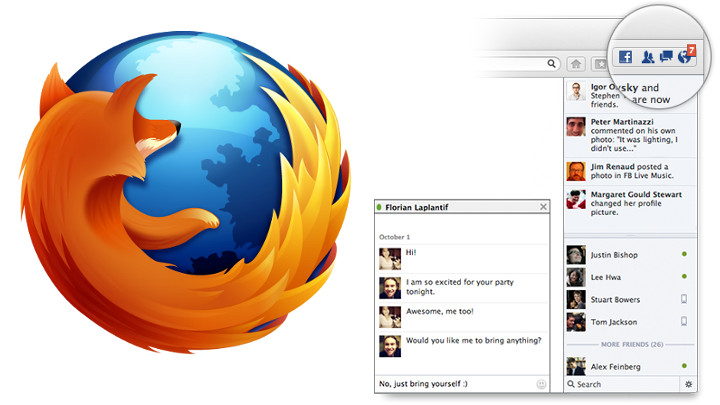Click Jim Renaud's avatar in ticker
Image resolution: width=720 pixels, height=405 pixels.
[576, 171]
